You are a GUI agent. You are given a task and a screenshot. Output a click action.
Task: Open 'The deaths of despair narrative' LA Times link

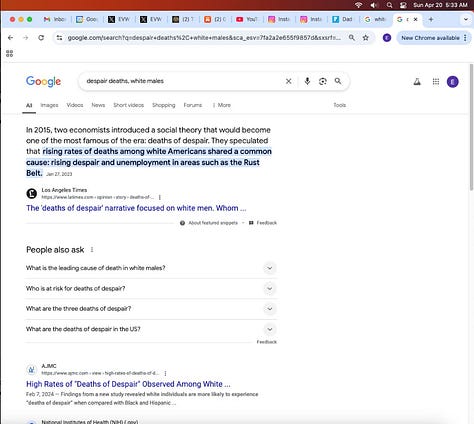[x=136, y=208]
